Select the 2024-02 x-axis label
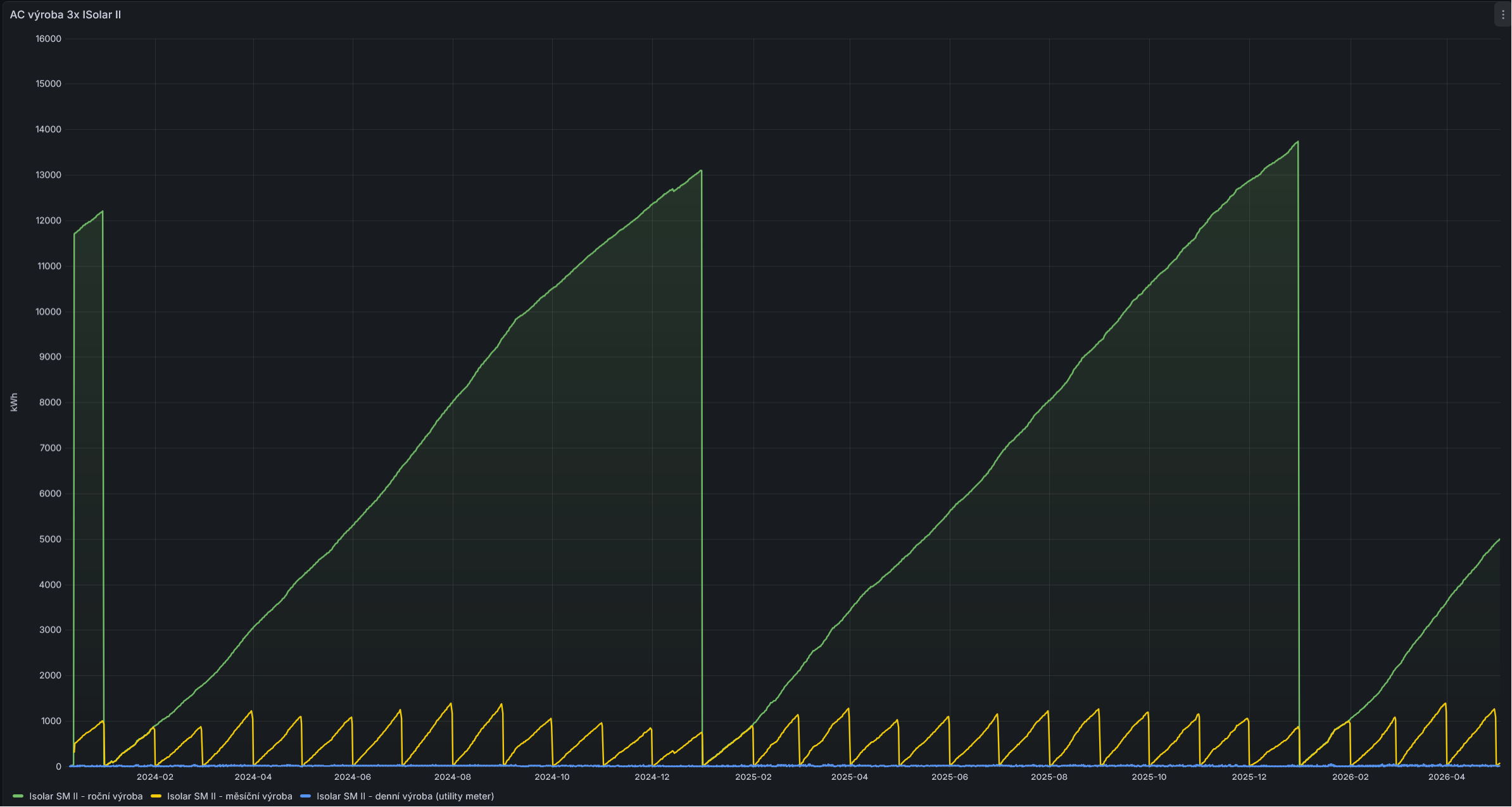1512x807 pixels. point(154,777)
